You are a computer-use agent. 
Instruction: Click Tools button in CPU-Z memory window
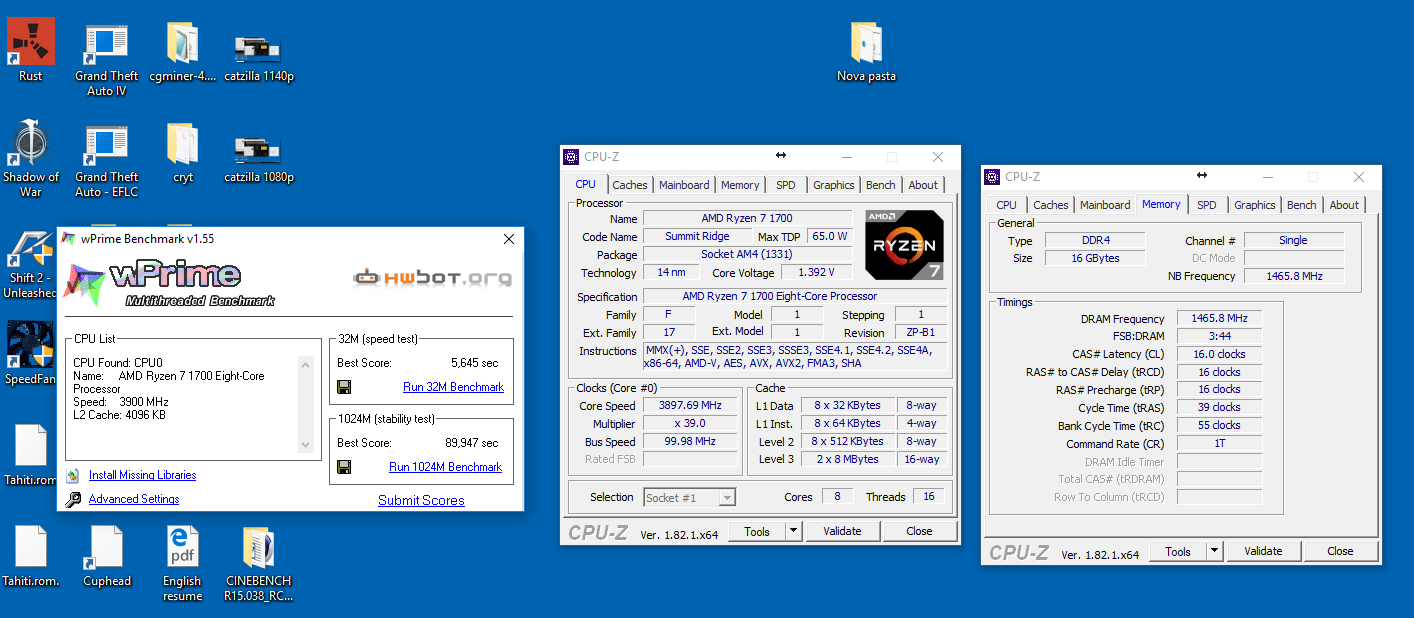tap(1178, 551)
